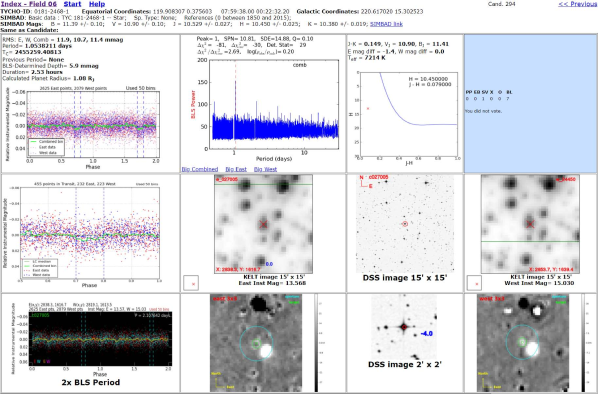The image size is (598, 394).
Task: Open the West KELT 15' x 15' image
Action: click(x=530, y=224)
